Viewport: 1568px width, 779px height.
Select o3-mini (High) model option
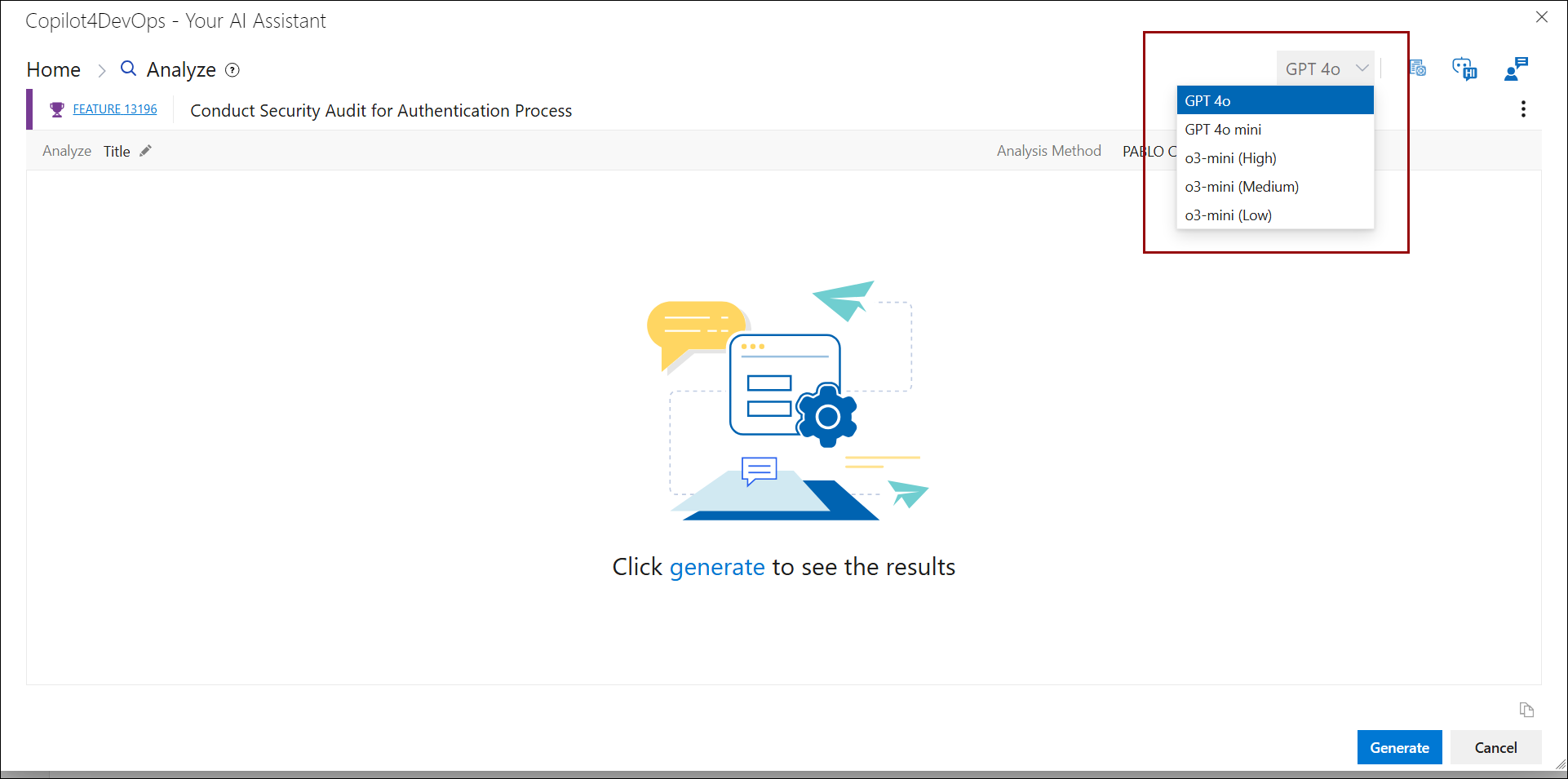click(1275, 157)
